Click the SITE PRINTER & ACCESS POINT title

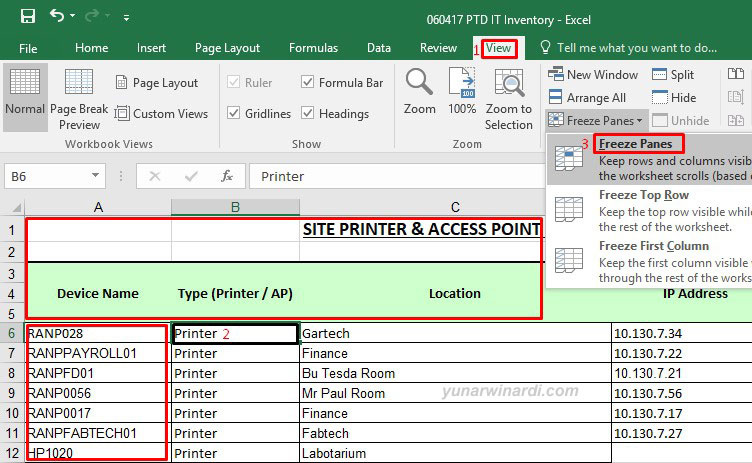422,229
